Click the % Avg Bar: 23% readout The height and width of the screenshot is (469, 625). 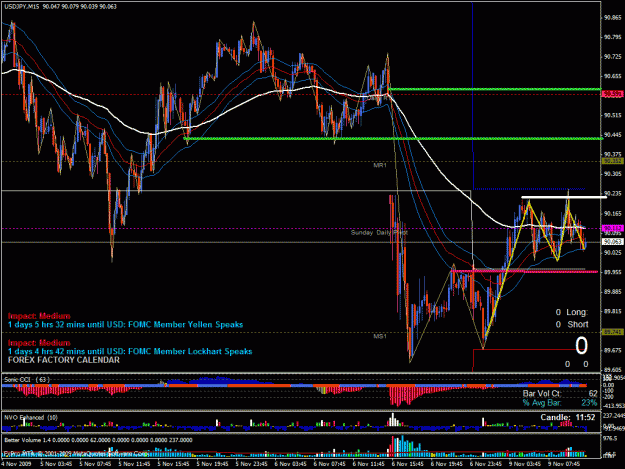pos(560,403)
